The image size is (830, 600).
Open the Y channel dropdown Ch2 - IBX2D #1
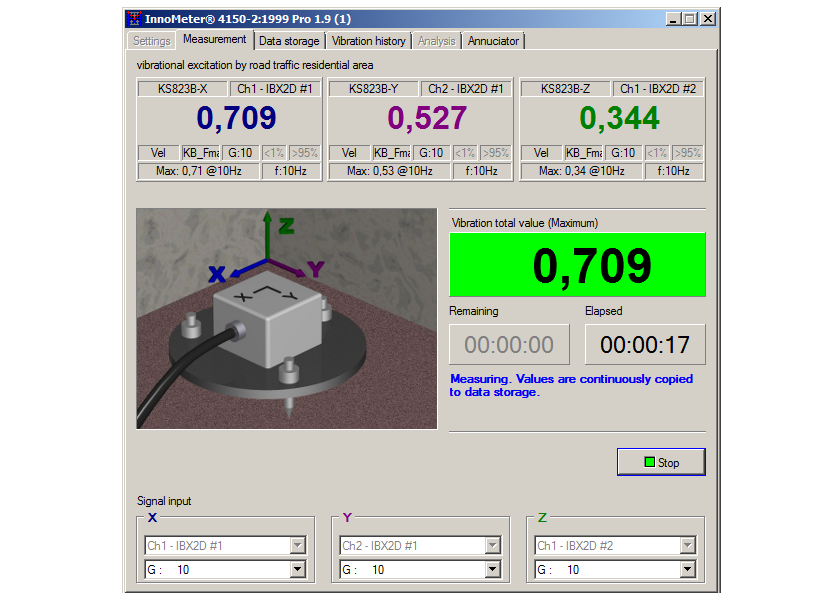click(492, 546)
